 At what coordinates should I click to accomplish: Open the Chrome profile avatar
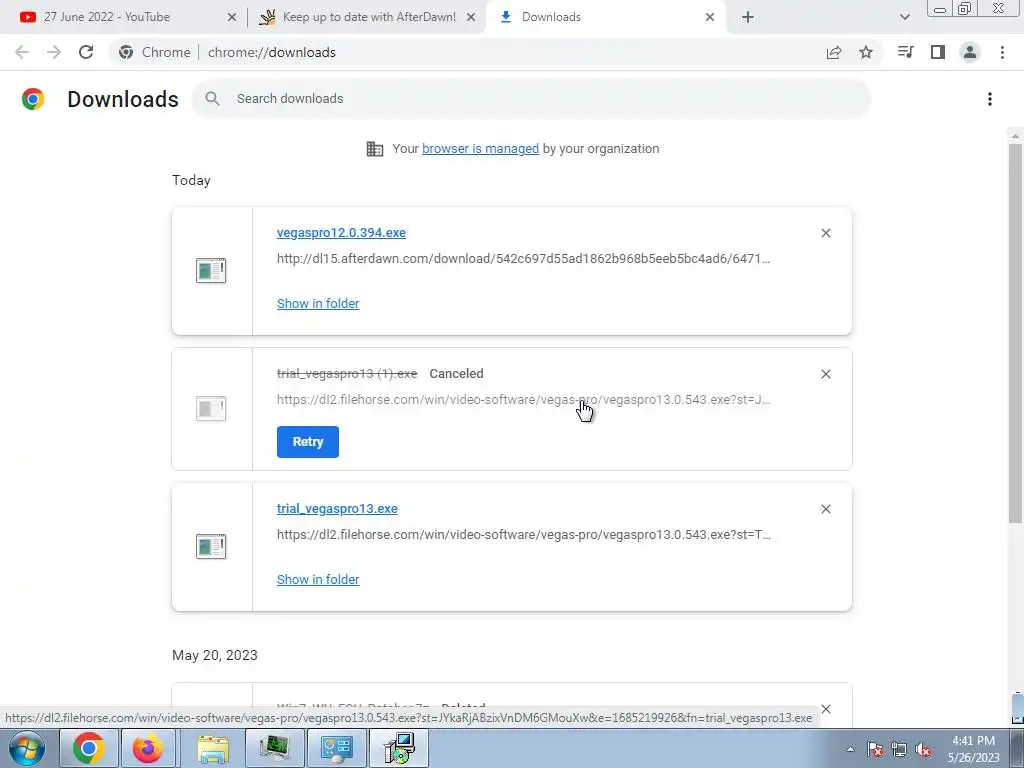tap(970, 52)
